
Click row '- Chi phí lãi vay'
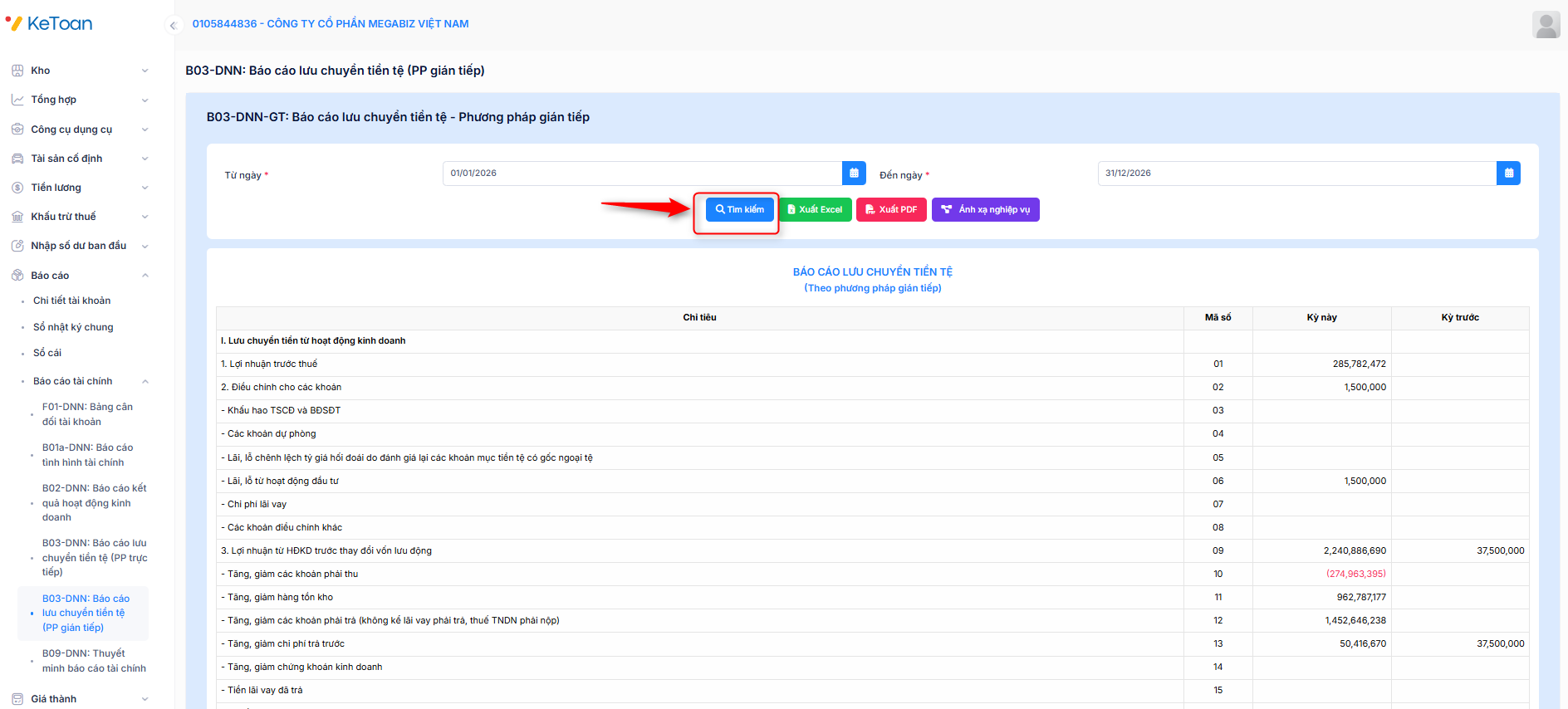pos(873,505)
